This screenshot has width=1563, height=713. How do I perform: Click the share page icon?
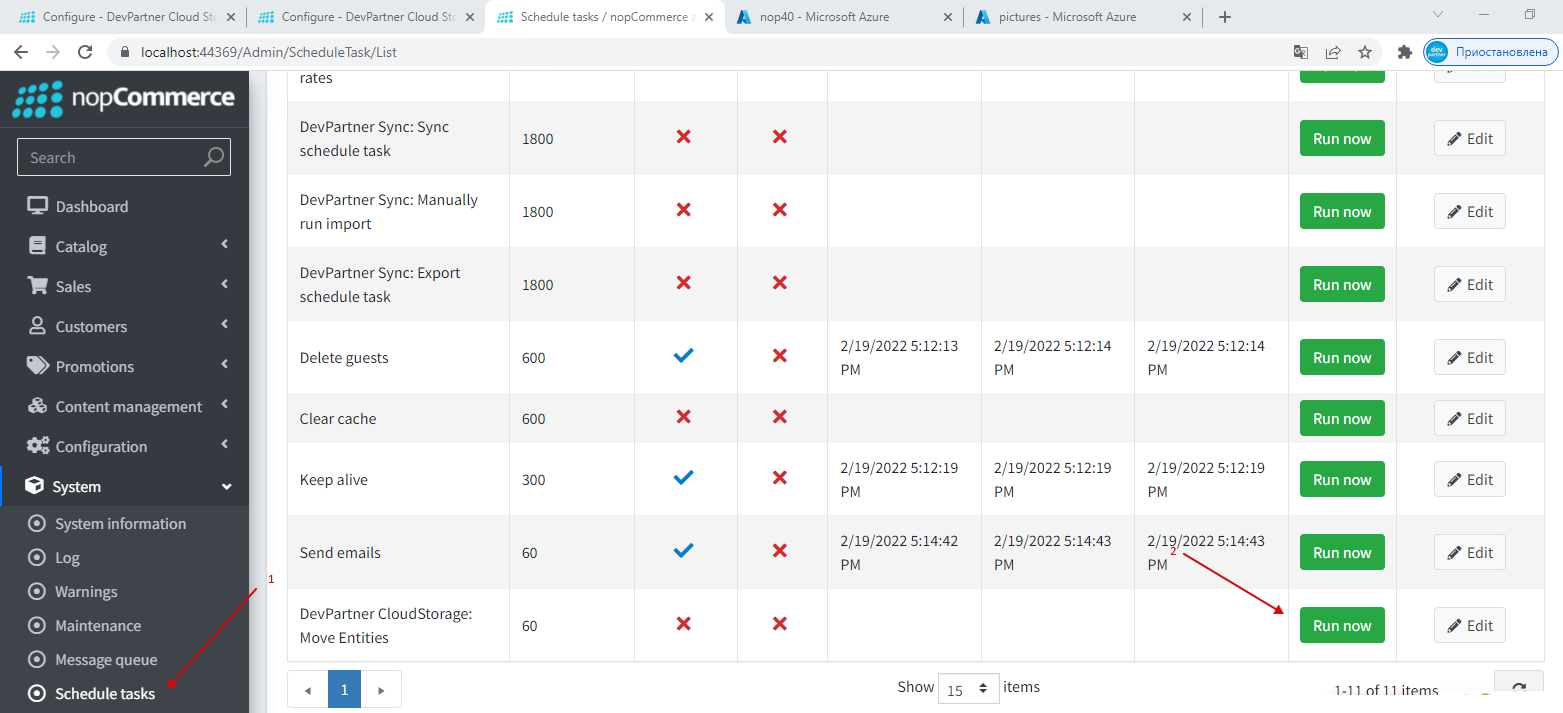[x=1333, y=52]
